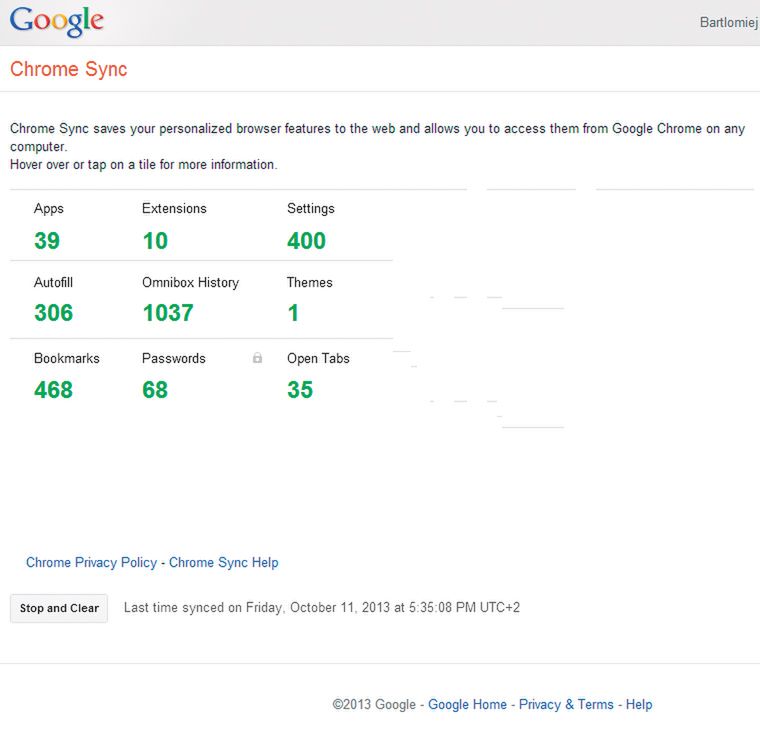
Task: Click the last synced timestamp text
Action: [x=321, y=608]
